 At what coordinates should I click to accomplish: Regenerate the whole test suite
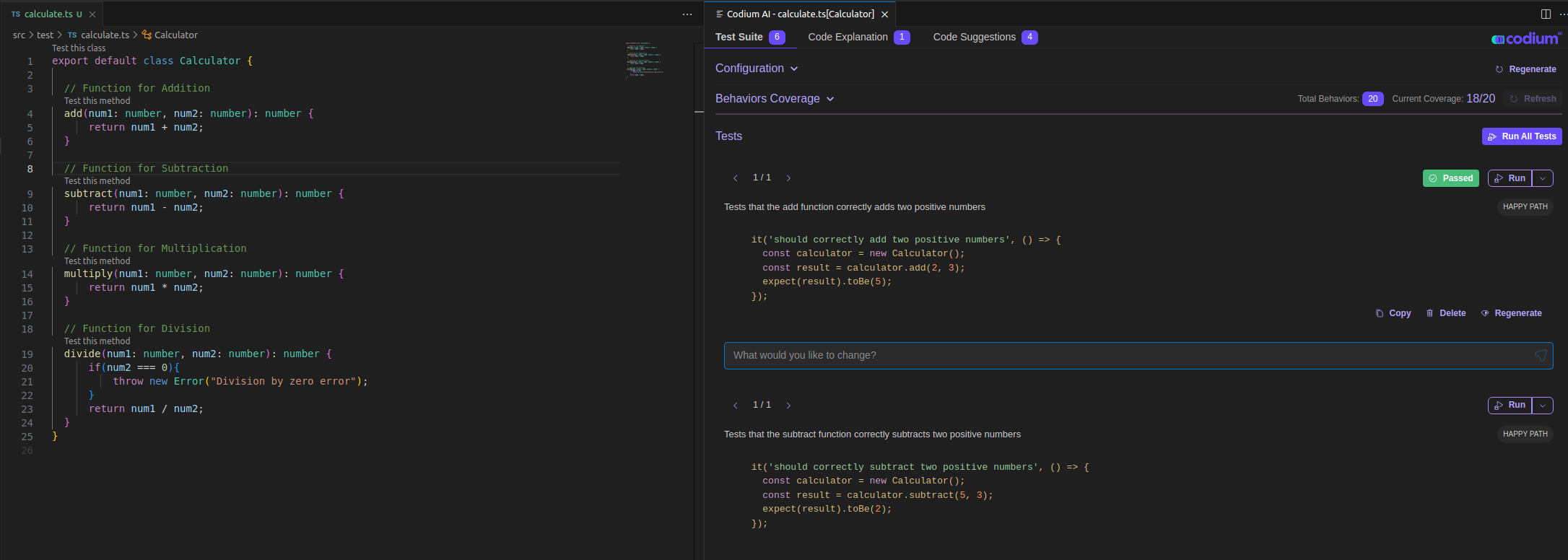(x=1525, y=69)
